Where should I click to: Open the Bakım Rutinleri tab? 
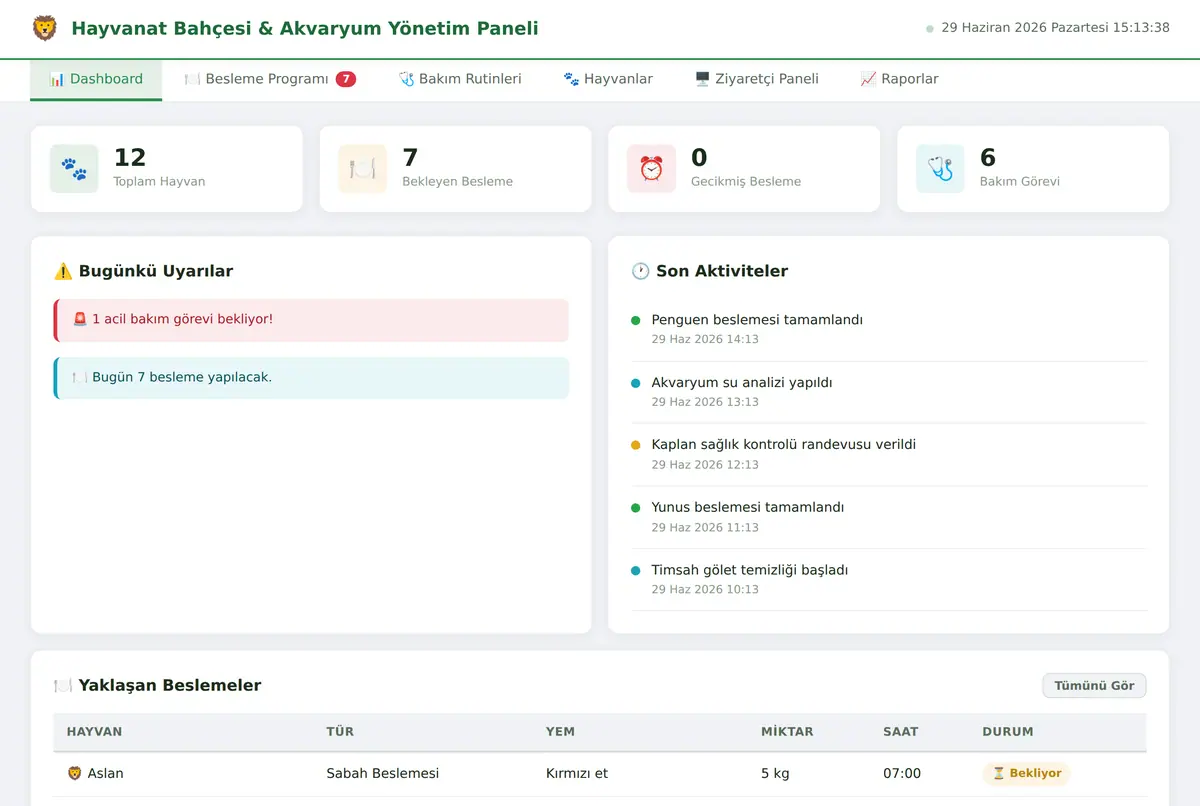click(460, 79)
